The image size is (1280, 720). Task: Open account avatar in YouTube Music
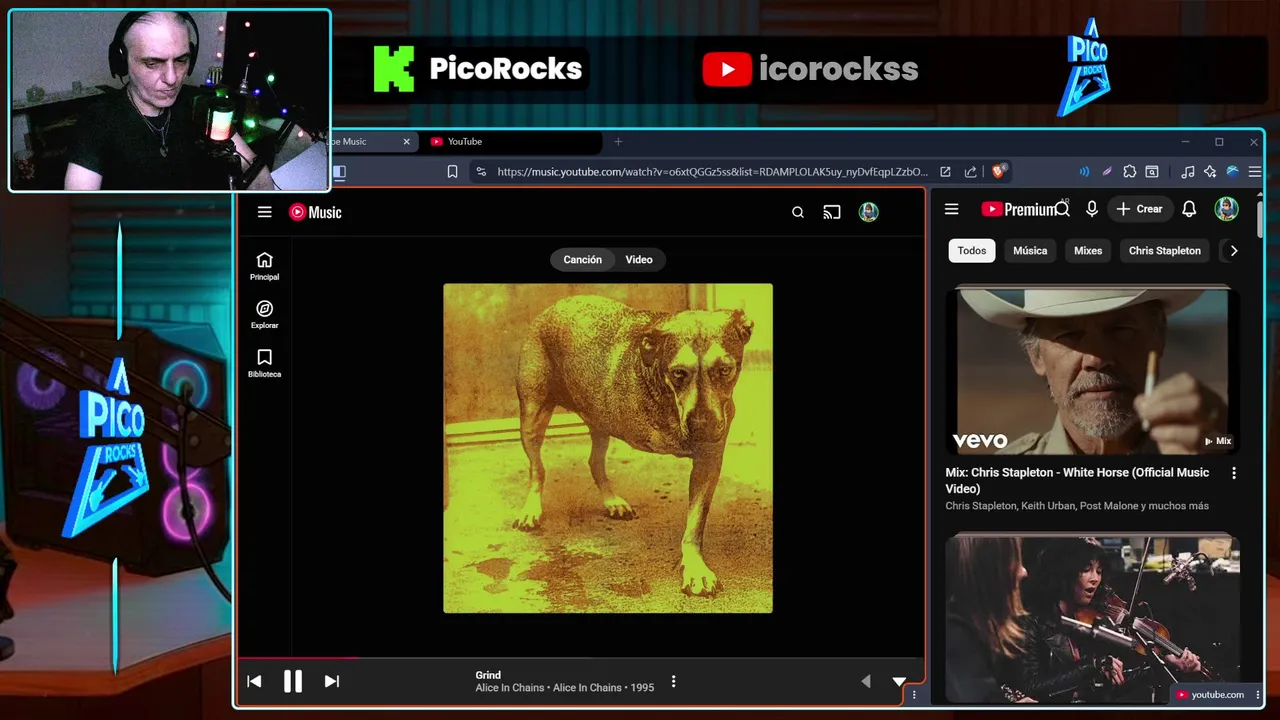868,212
